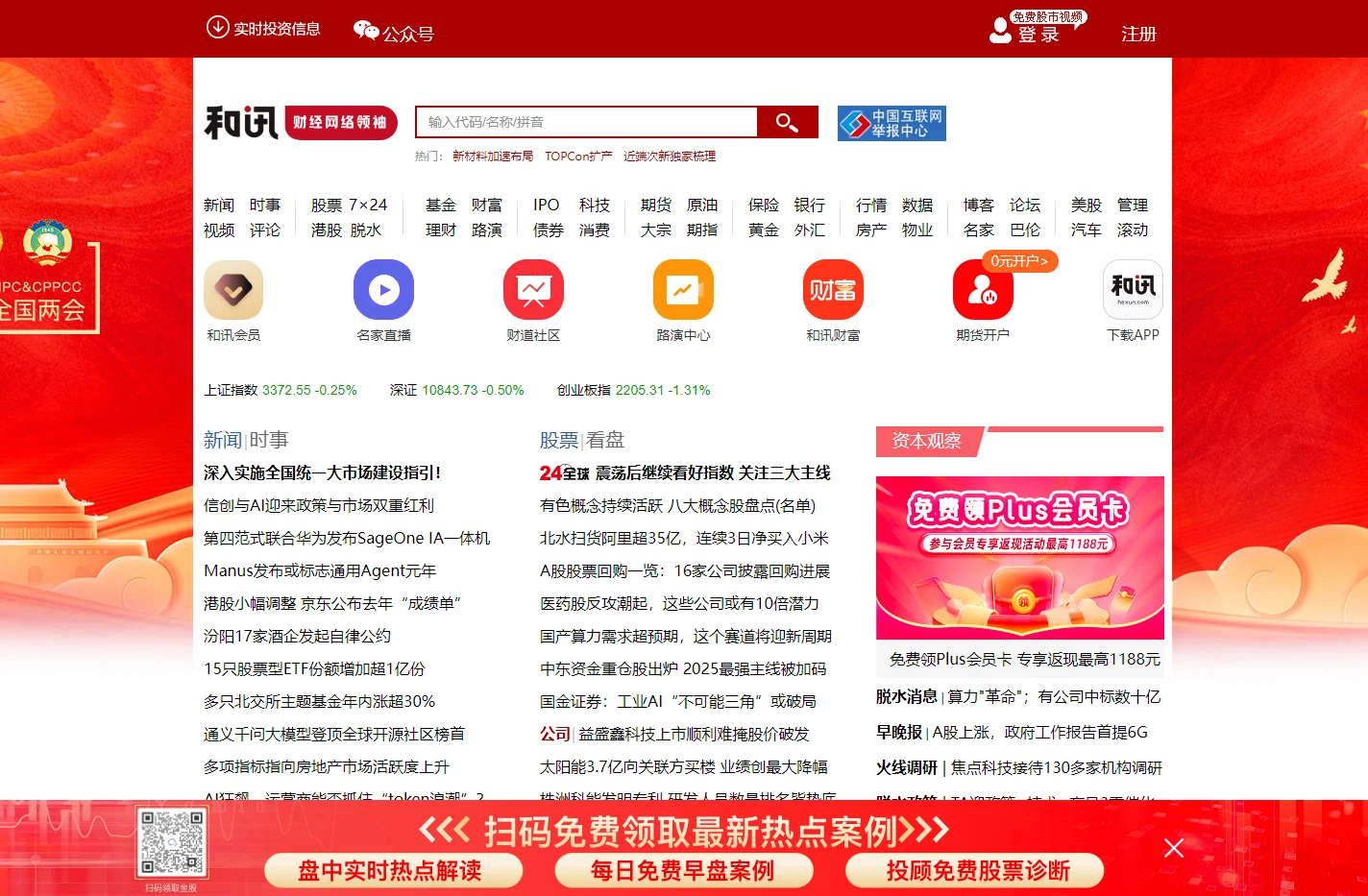This screenshot has width=1368, height=896.
Task: Open the 期货 navigation item
Action: (656, 205)
